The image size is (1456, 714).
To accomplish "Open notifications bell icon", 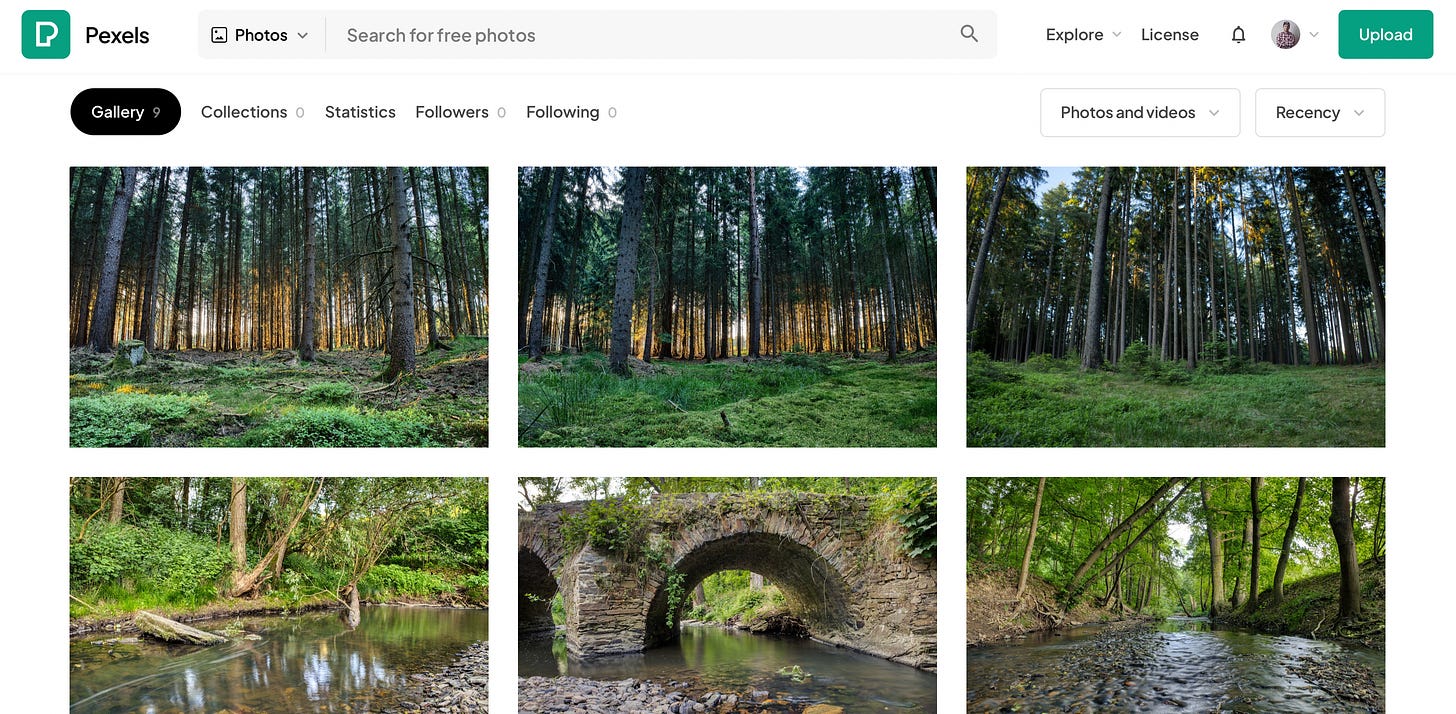I will 1238,35.
